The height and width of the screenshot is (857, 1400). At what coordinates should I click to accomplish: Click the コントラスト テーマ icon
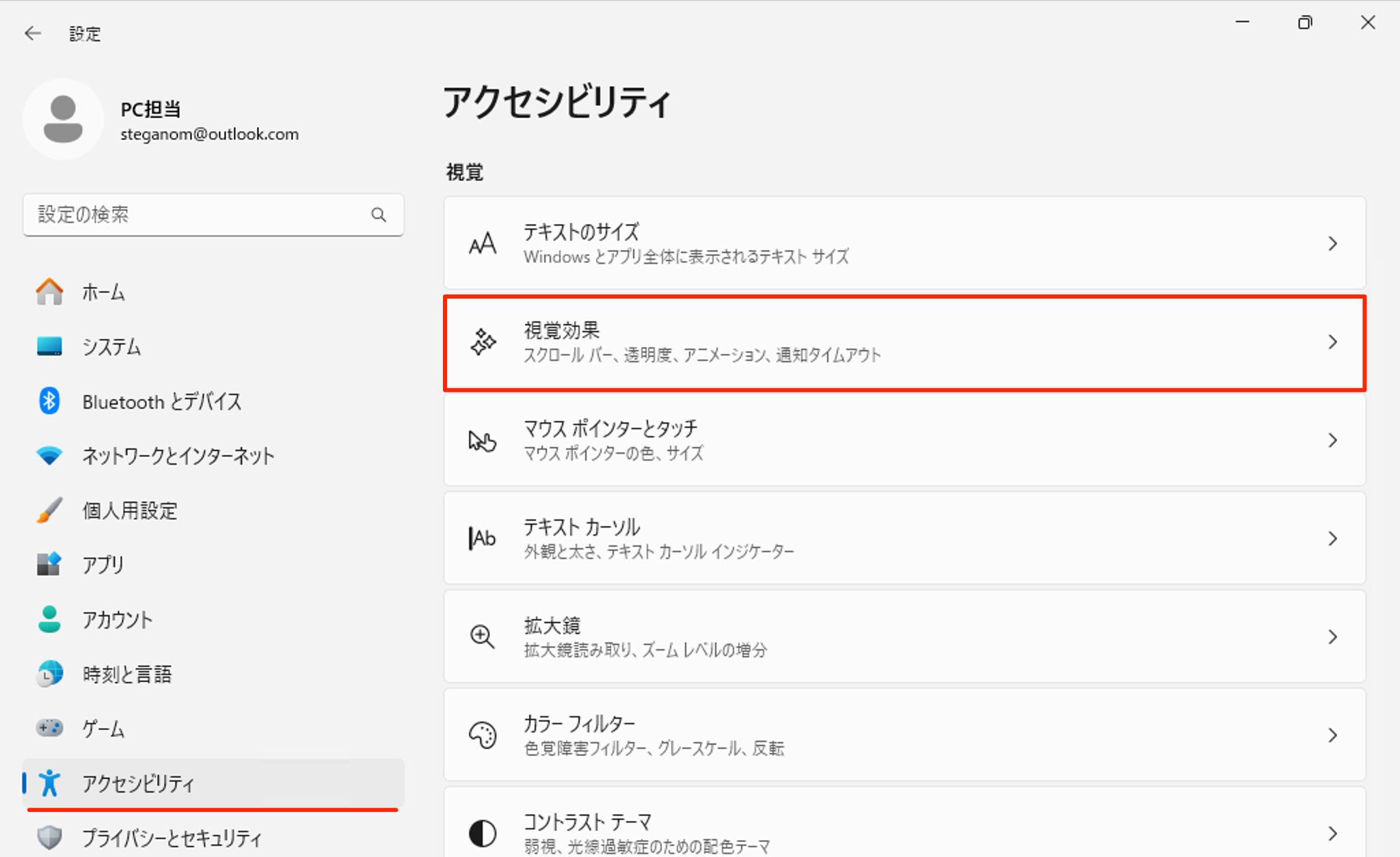pos(482,832)
